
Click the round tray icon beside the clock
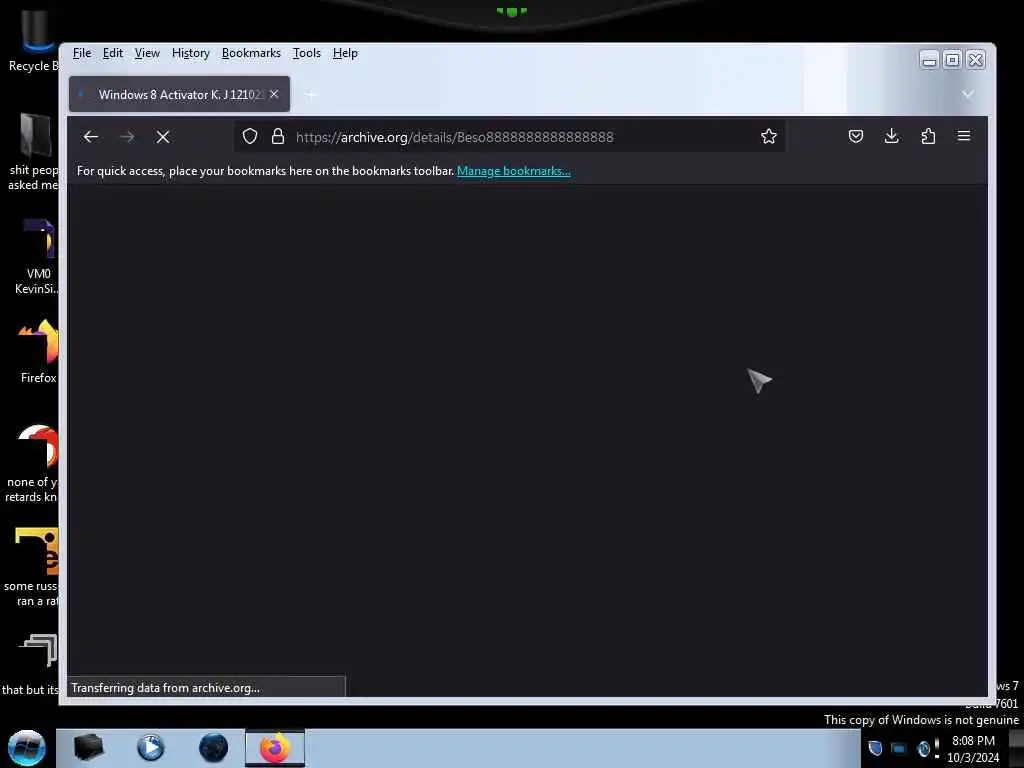point(923,748)
